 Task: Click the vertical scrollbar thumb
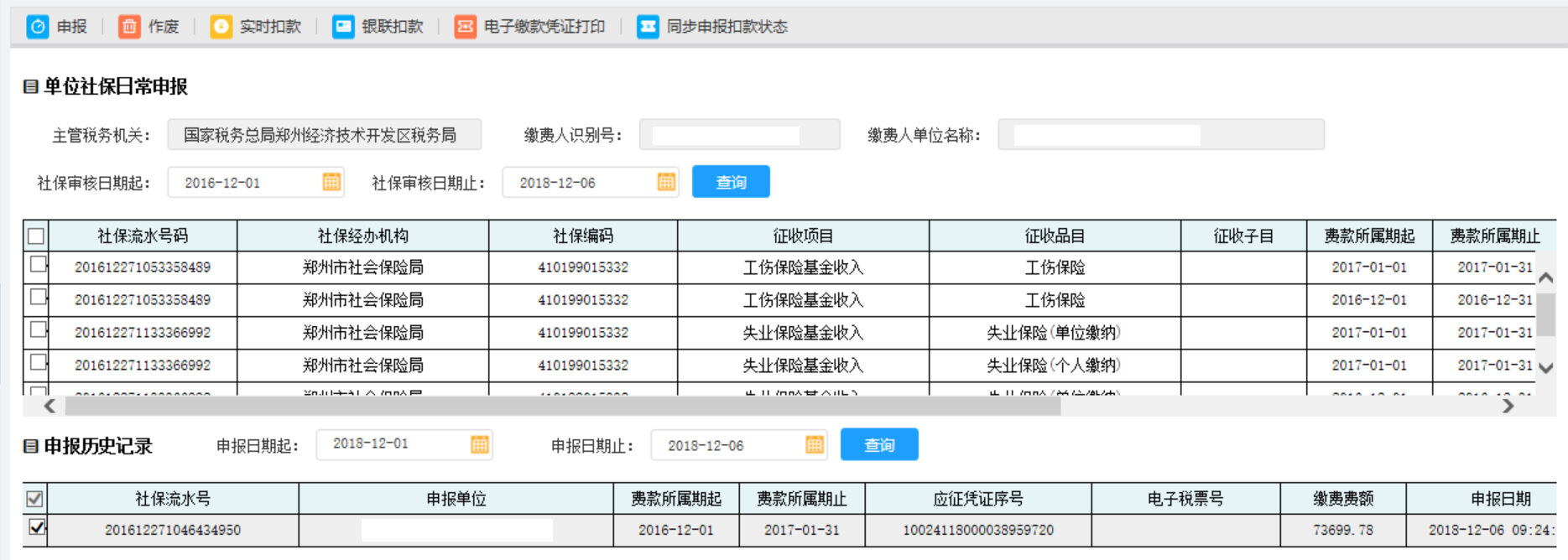click(1546, 314)
